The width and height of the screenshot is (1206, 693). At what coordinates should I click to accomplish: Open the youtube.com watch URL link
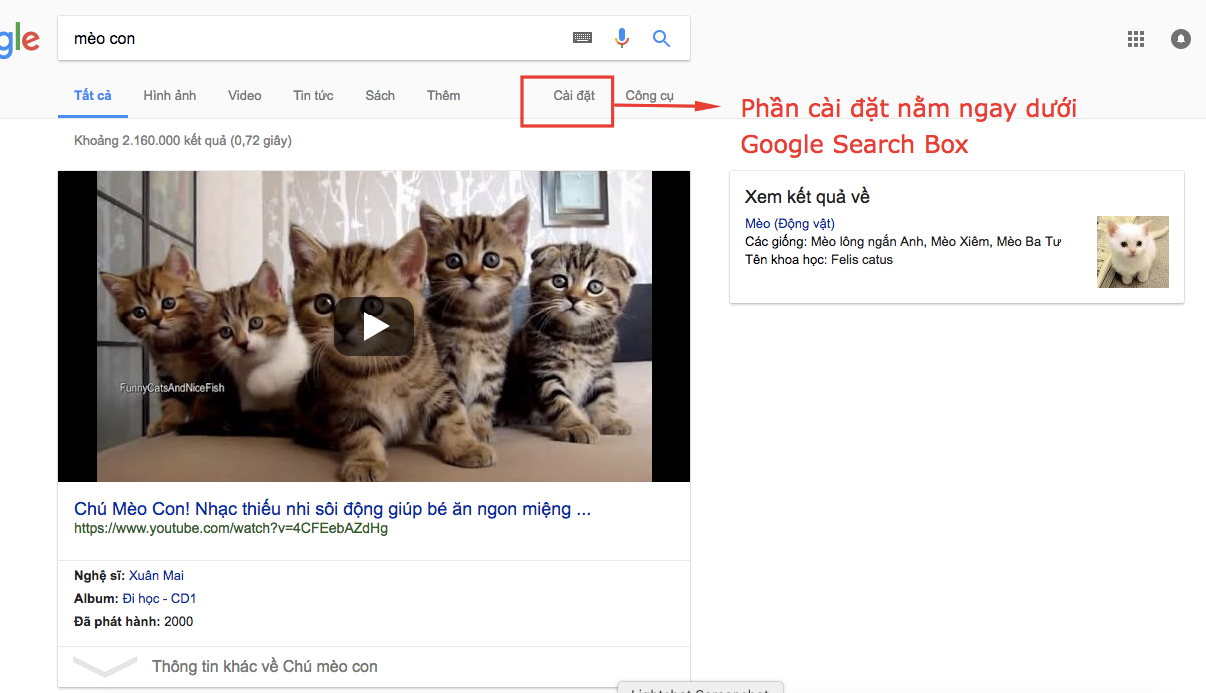click(x=231, y=528)
